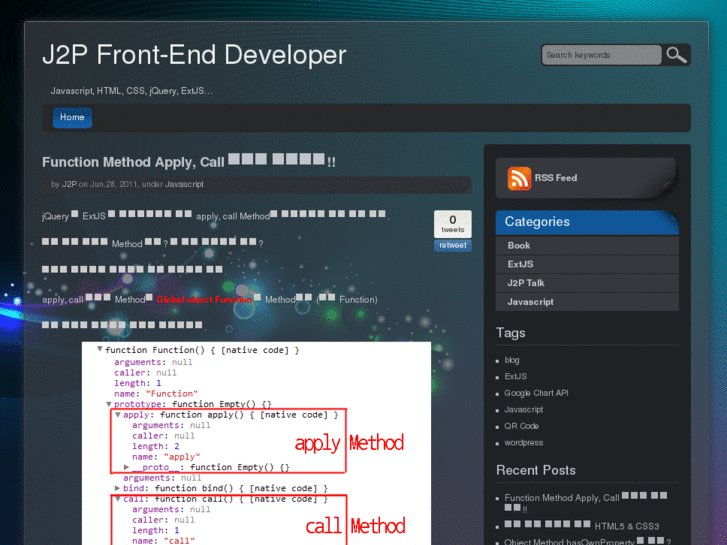
Task: Open the J2P Front-End Developer site title
Action: click(194, 55)
